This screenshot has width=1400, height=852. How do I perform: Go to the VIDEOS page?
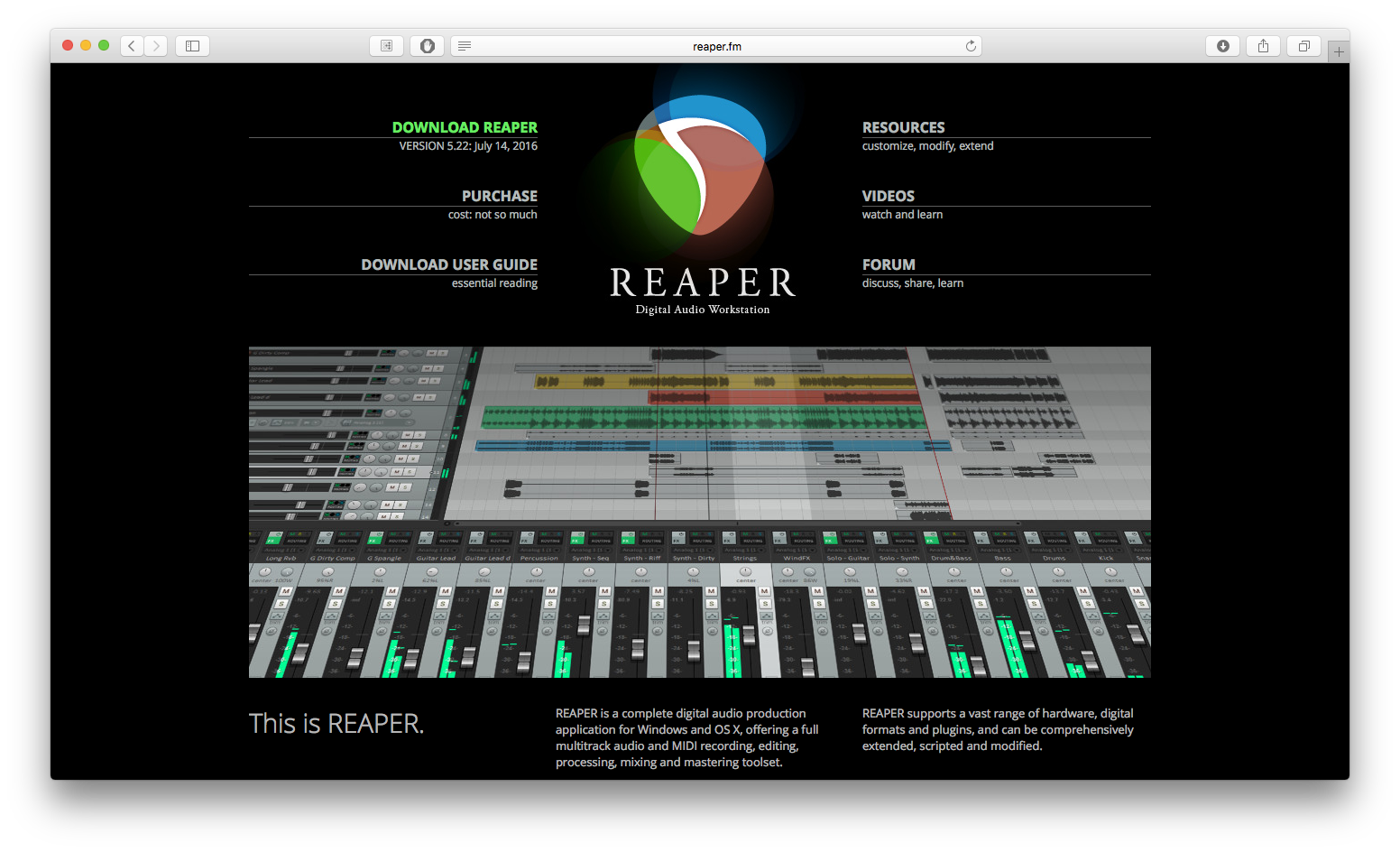tap(888, 196)
